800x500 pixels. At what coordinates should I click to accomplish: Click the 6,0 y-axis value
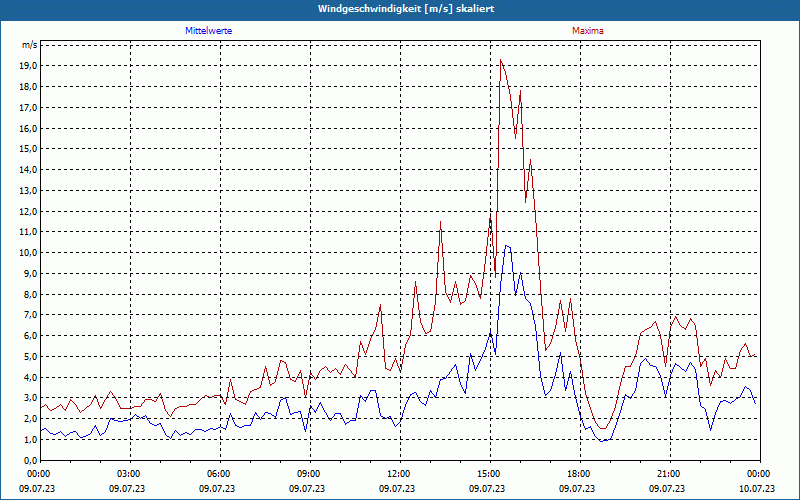pos(30,336)
